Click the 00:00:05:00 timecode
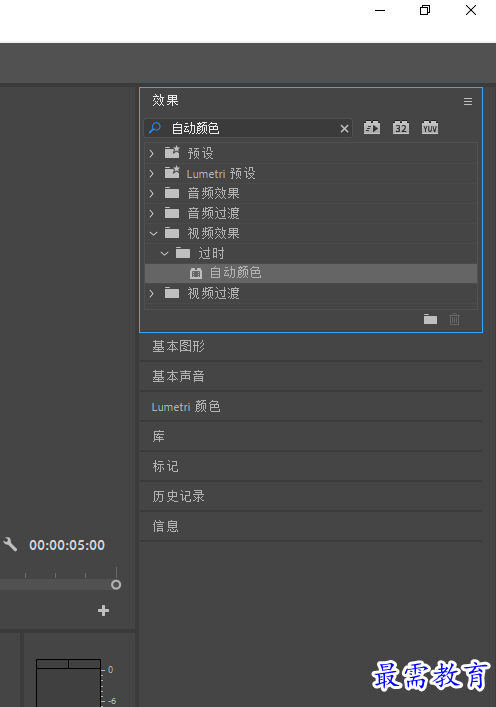This screenshot has width=496, height=707. pyautogui.click(x=67, y=545)
